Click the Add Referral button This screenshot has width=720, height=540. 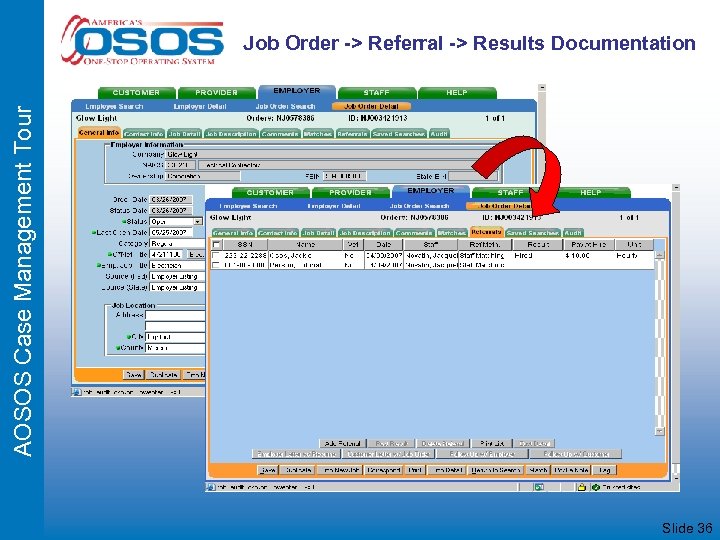(343, 444)
